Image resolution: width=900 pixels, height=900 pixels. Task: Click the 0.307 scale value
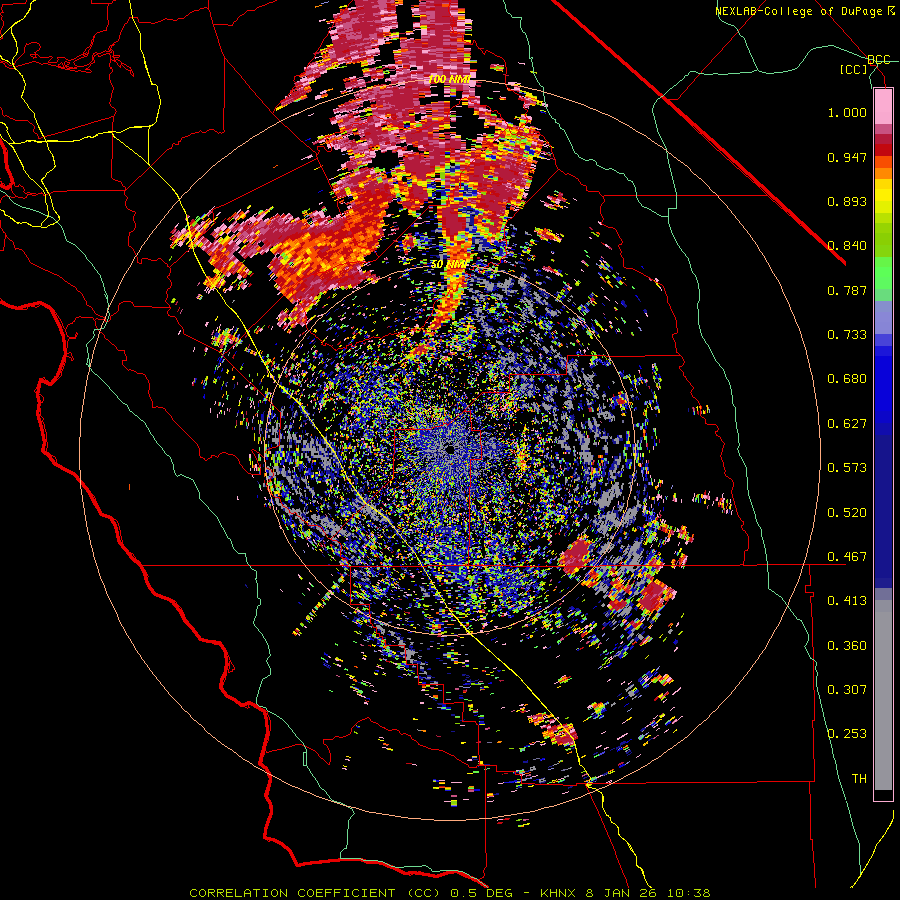(x=847, y=690)
